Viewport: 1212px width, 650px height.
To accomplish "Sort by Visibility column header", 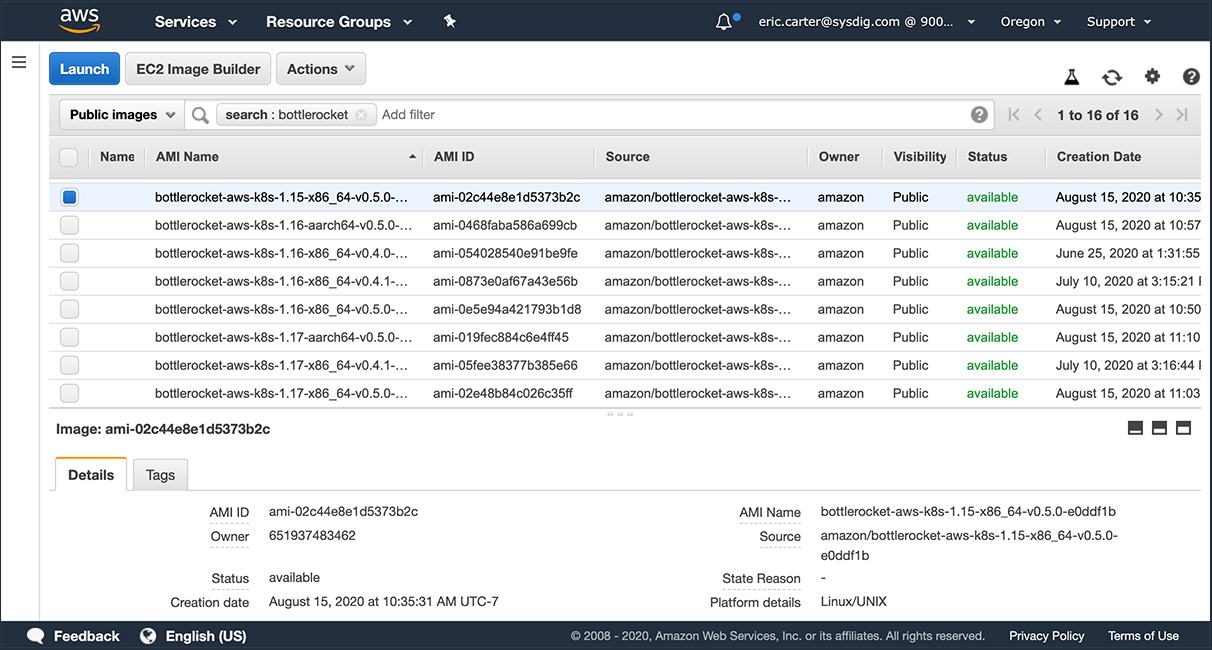I will click(919, 157).
